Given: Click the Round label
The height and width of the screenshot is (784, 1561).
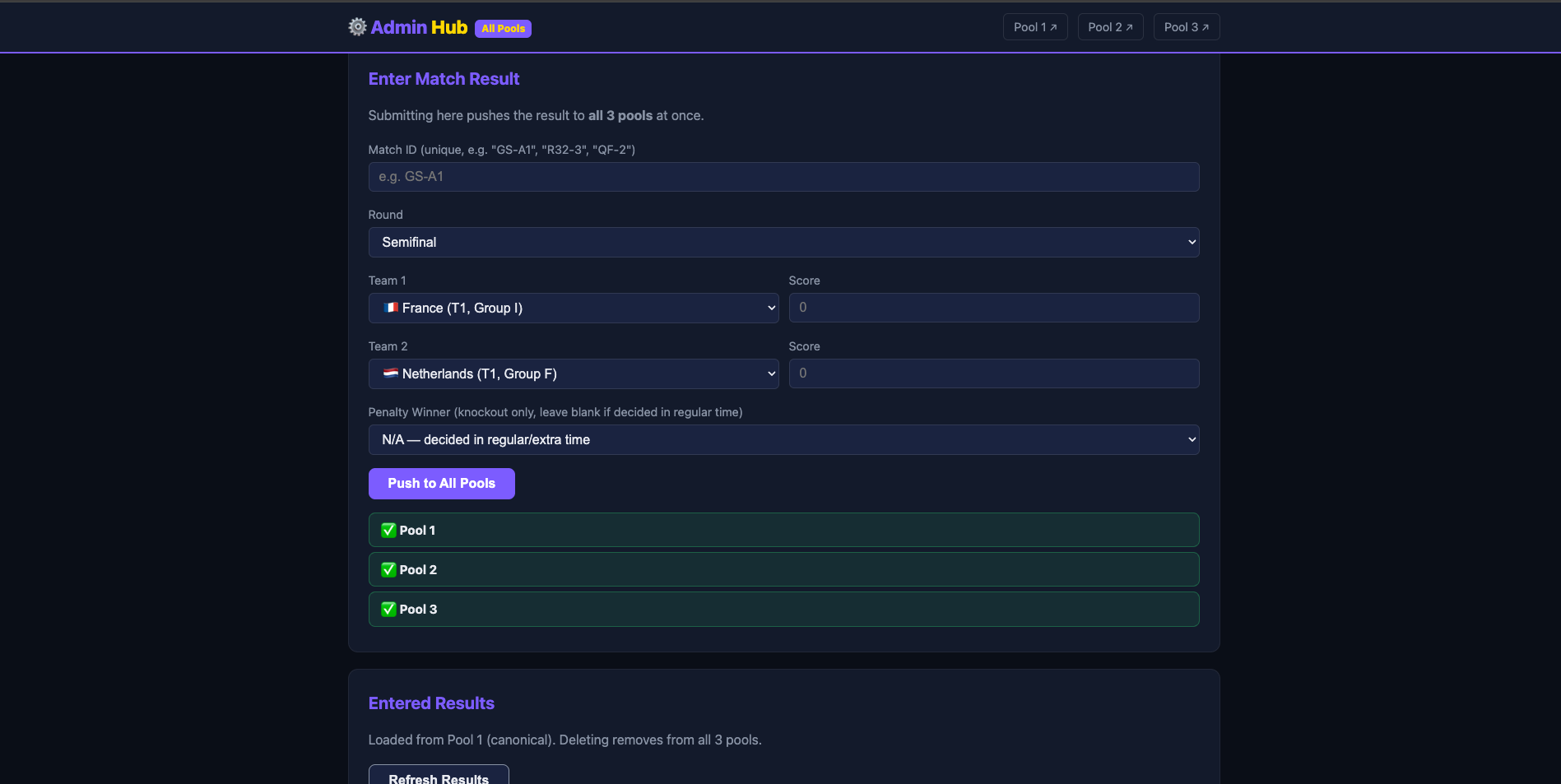Looking at the screenshot, I should click(x=385, y=215).
